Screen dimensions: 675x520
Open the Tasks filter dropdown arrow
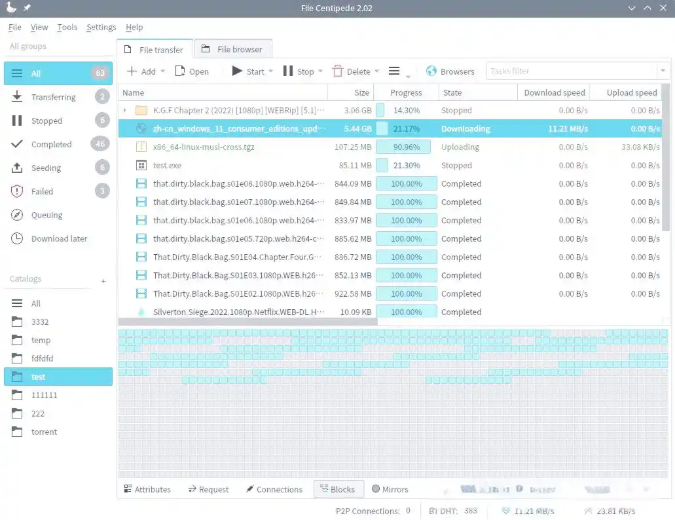662,71
